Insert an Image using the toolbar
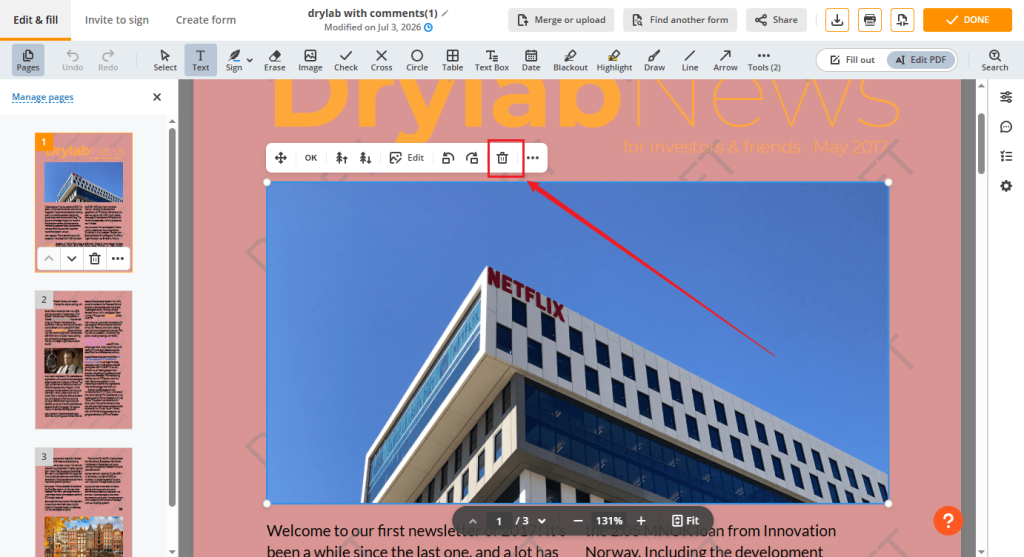The height and width of the screenshot is (557, 1024). [x=310, y=59]
